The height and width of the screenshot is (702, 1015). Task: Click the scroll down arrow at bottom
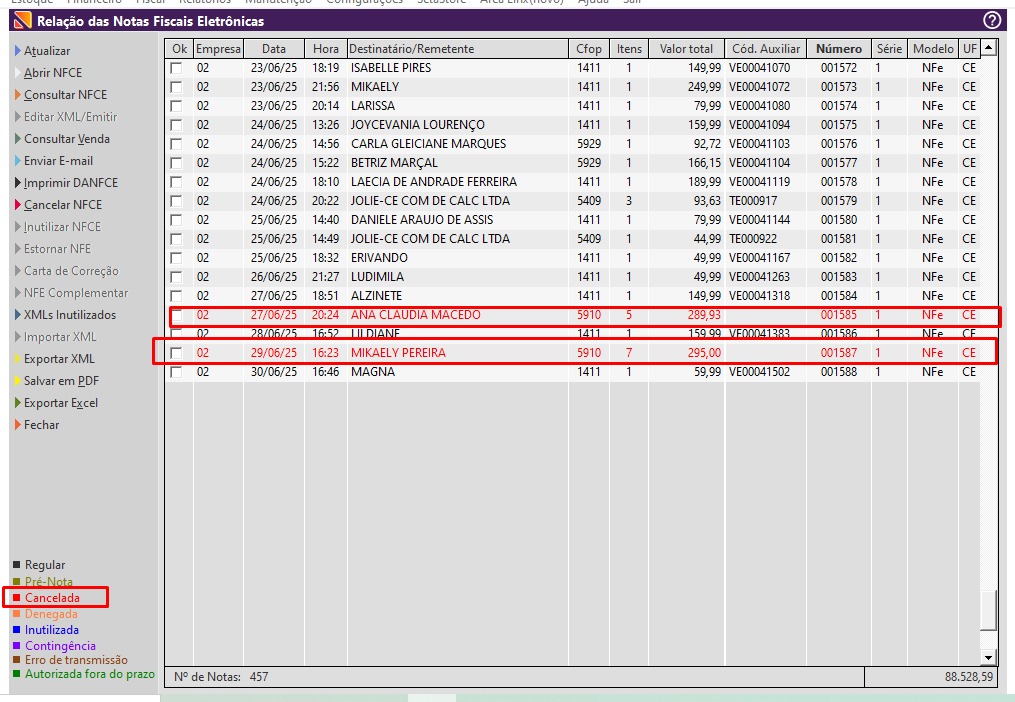click(x=988, y=657)
